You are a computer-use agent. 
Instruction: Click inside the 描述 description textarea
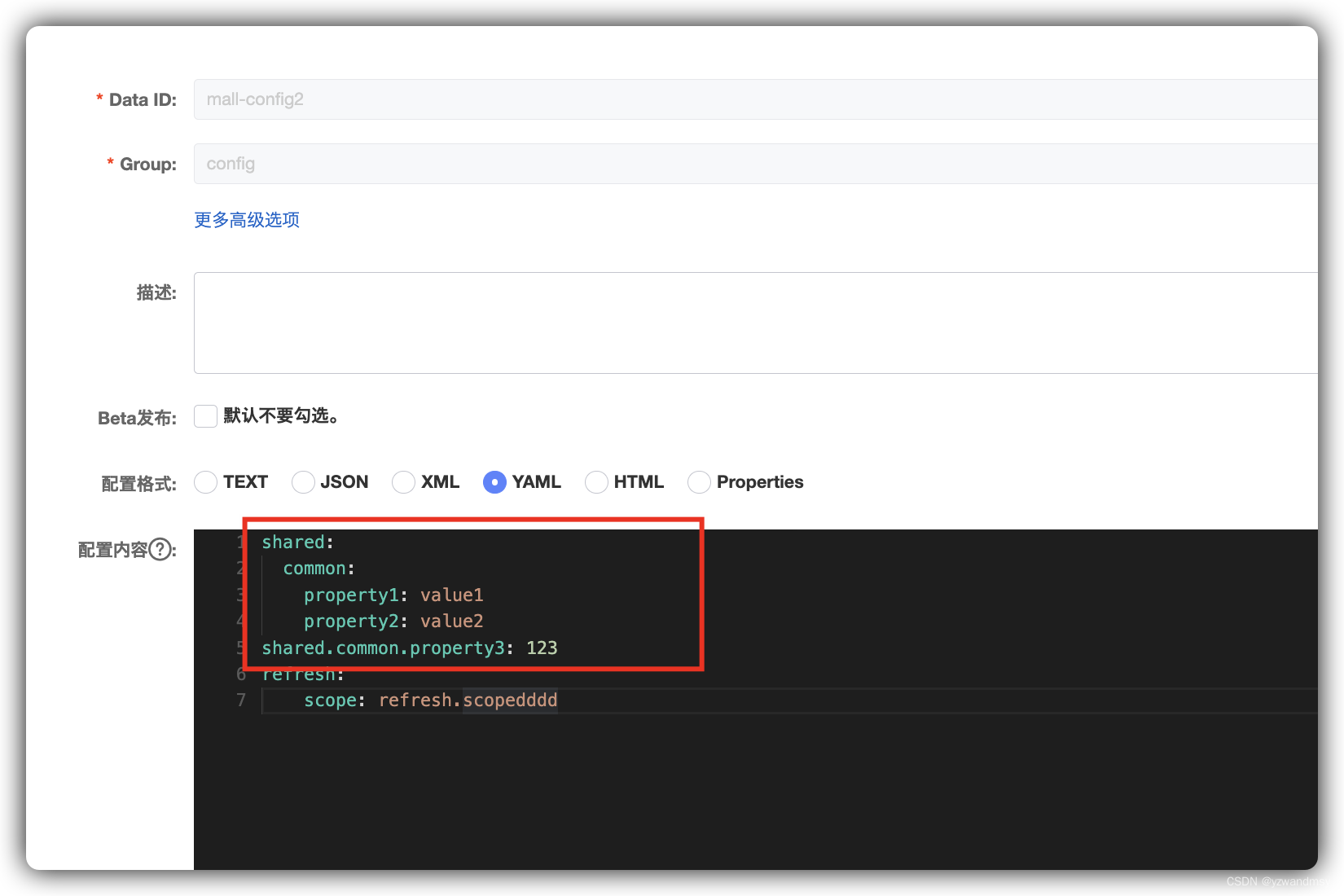[x=570, y=322]
